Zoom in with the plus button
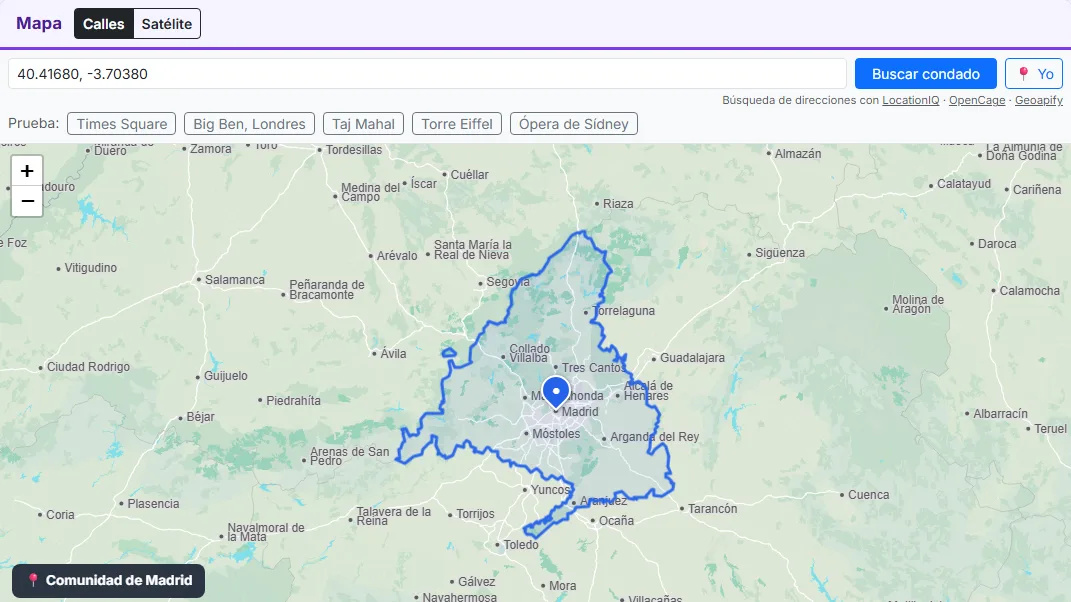The image size is (1071, 602). tap(27, 171)
